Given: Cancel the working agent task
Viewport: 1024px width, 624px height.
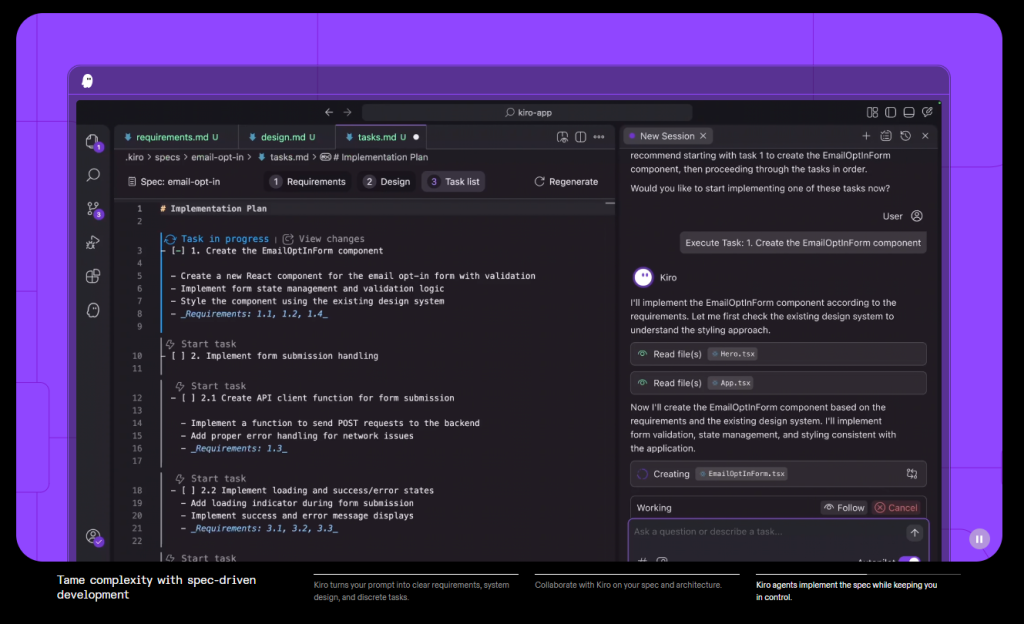Looking at the screenshot, I should (x=896, y=508).
